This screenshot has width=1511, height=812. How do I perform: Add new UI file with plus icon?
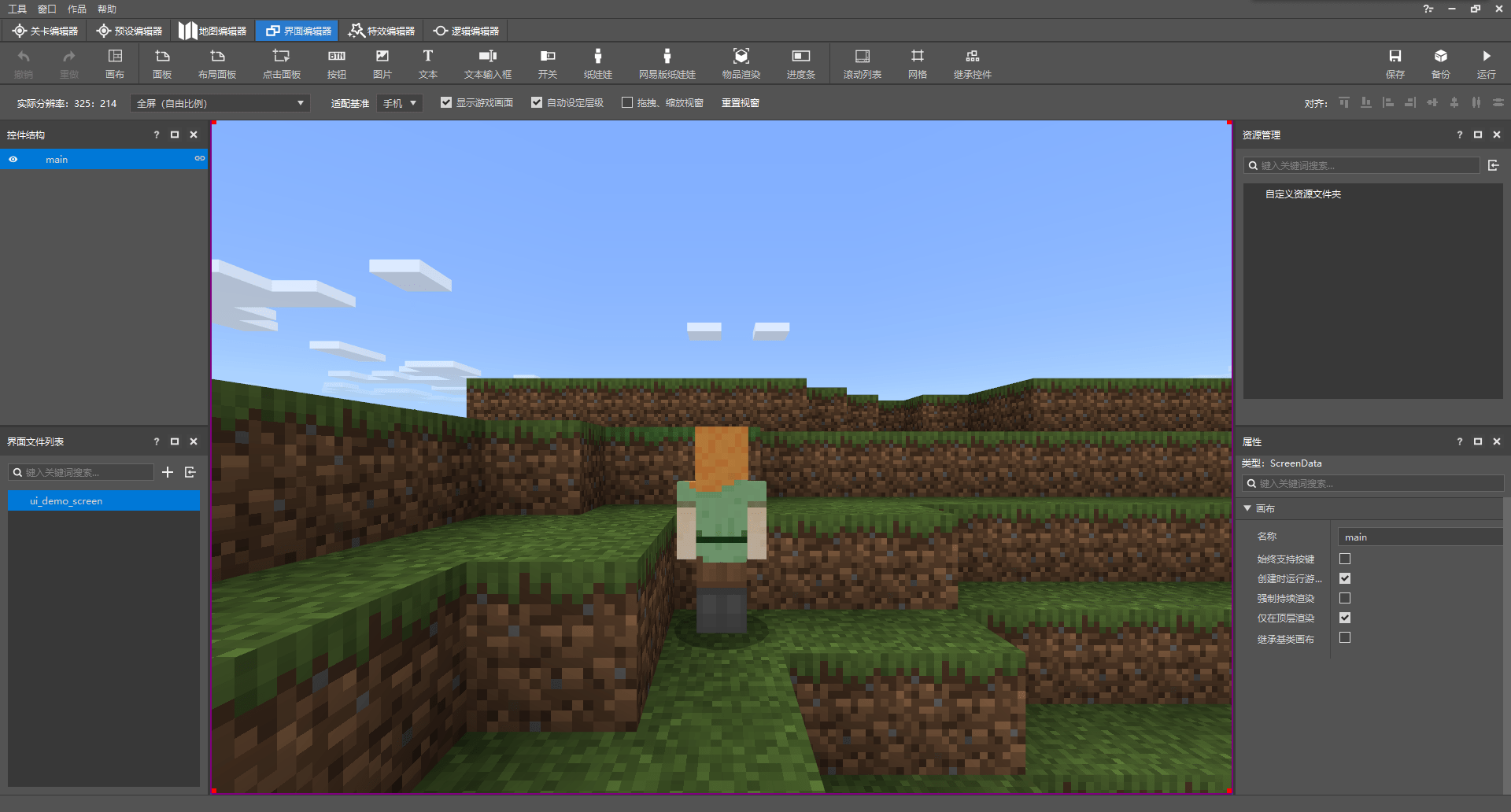tap(168, 472)
